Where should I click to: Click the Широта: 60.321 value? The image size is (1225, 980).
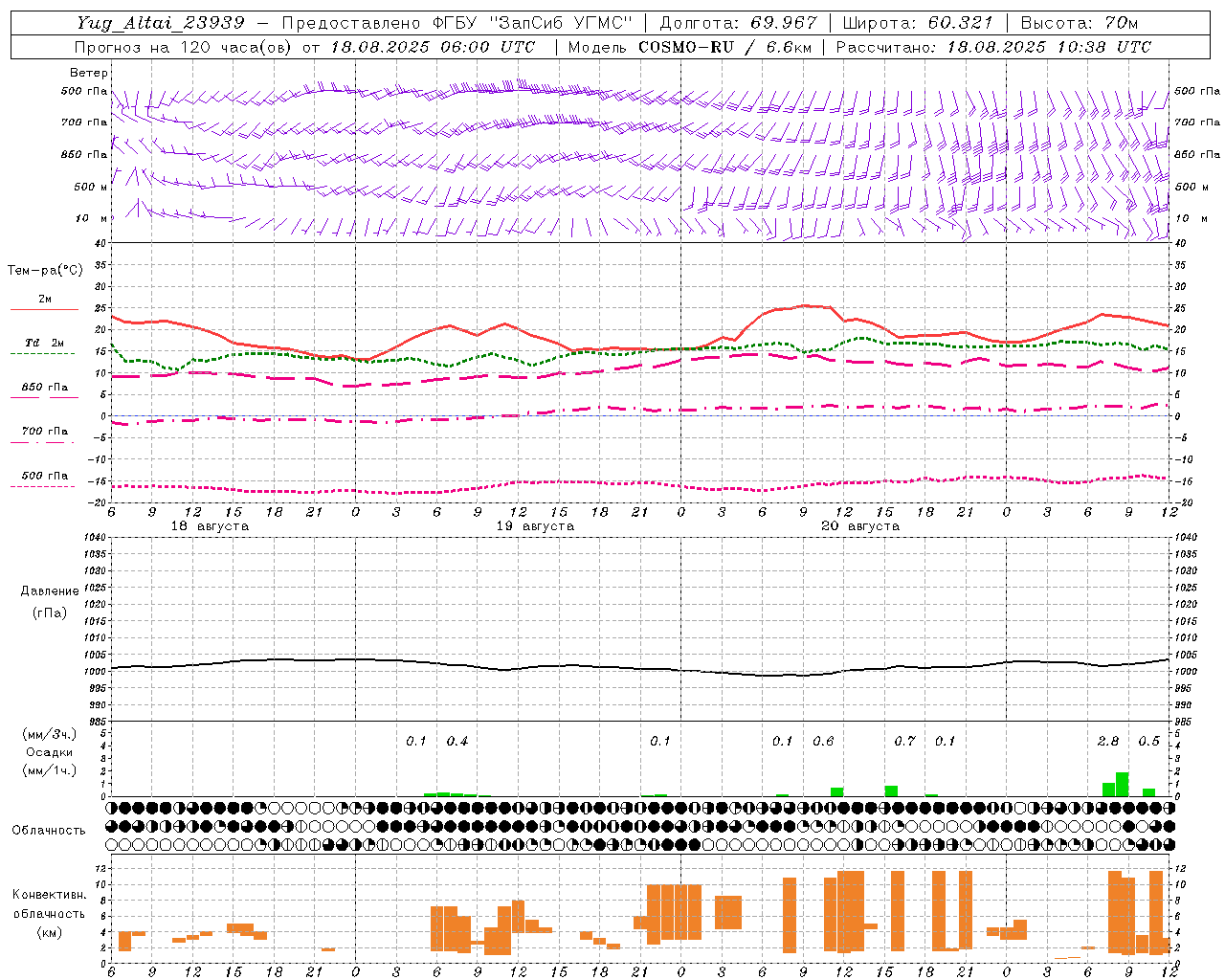[x=918, y=23]
